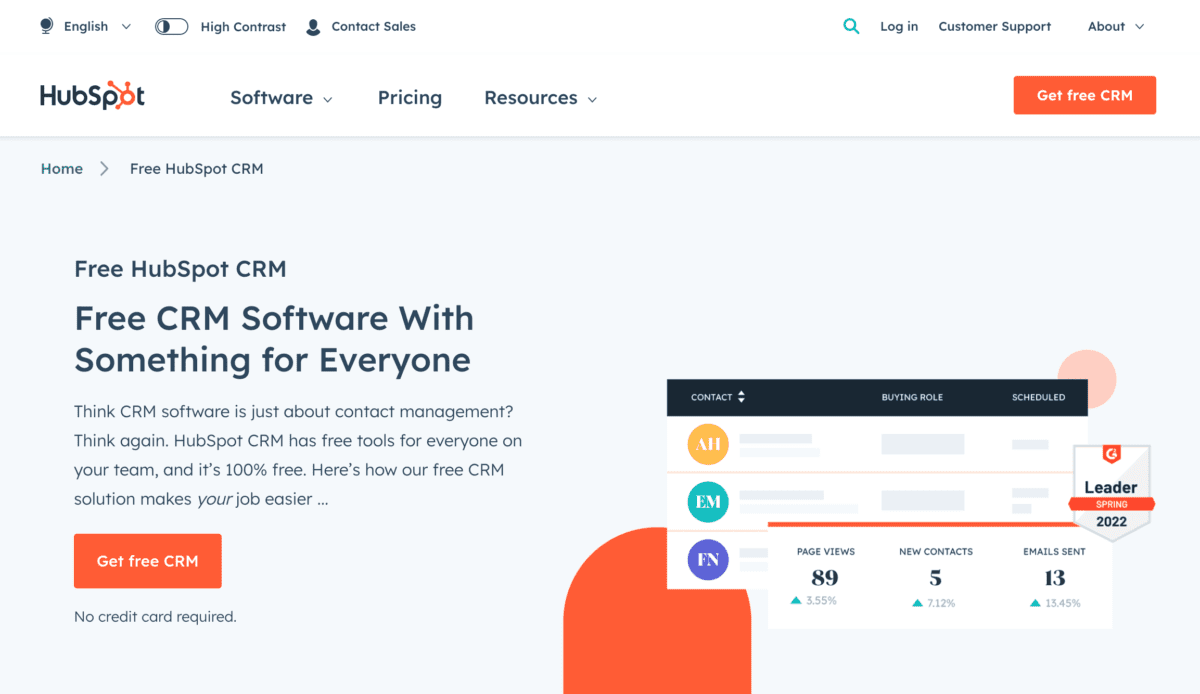The height and width of the screenshot is (694, 1200).
Task: Click the EM contact avatar
Action: coord(708,502)
